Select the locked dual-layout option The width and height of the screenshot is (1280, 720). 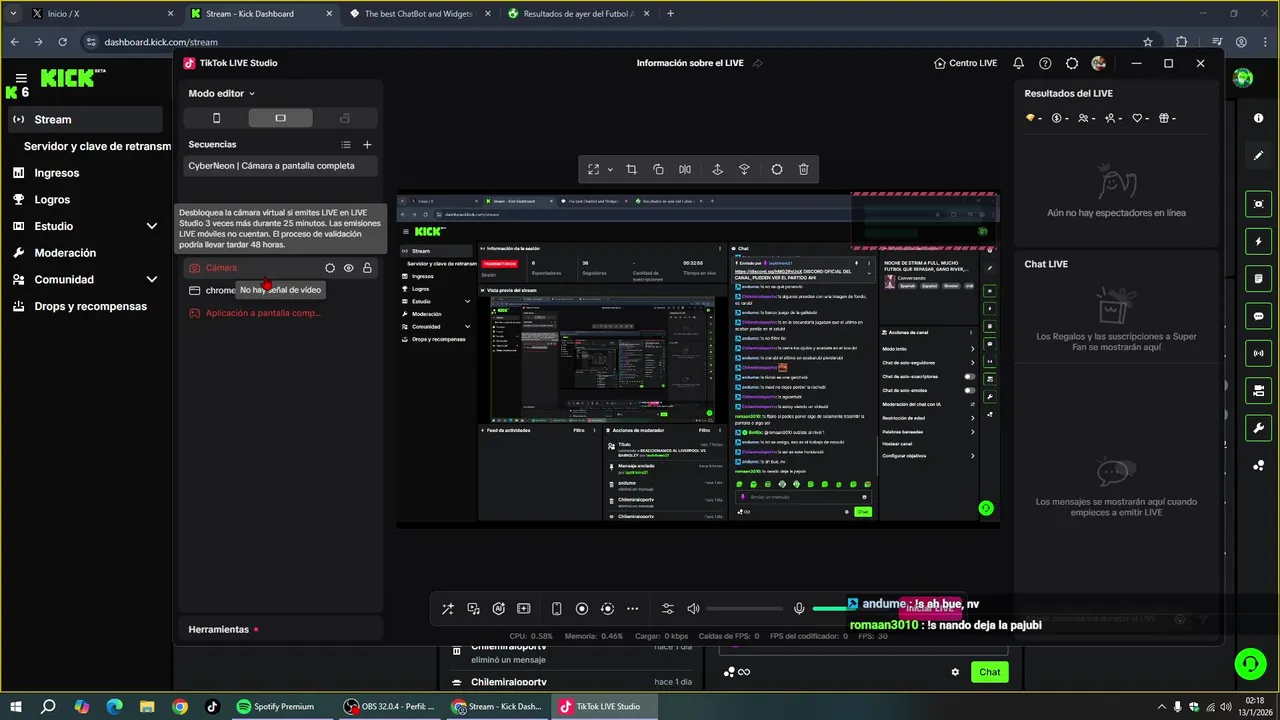(x=345, y=118)
